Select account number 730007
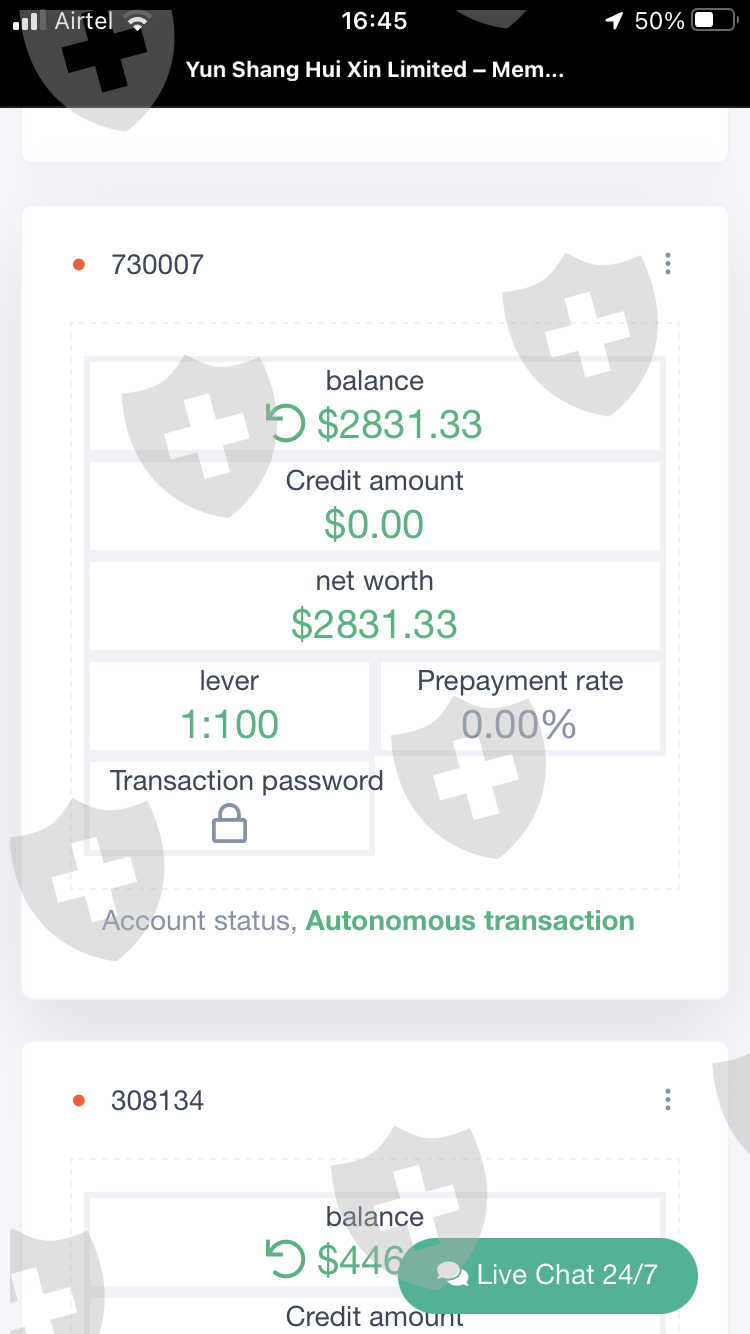Image resolution: width=750 pixels, height=1334 pixels. click(x=157, y=265)
